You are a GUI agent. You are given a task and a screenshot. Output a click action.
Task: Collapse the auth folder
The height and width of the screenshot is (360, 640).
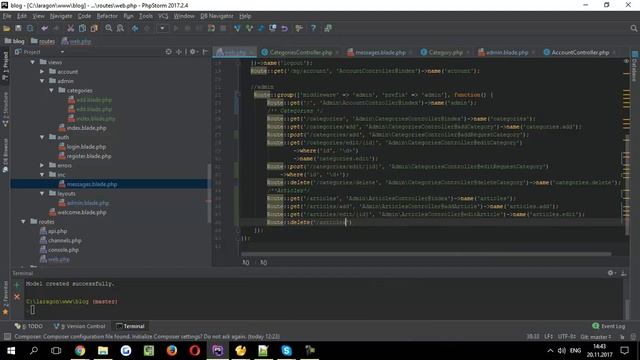coord(42,137)
